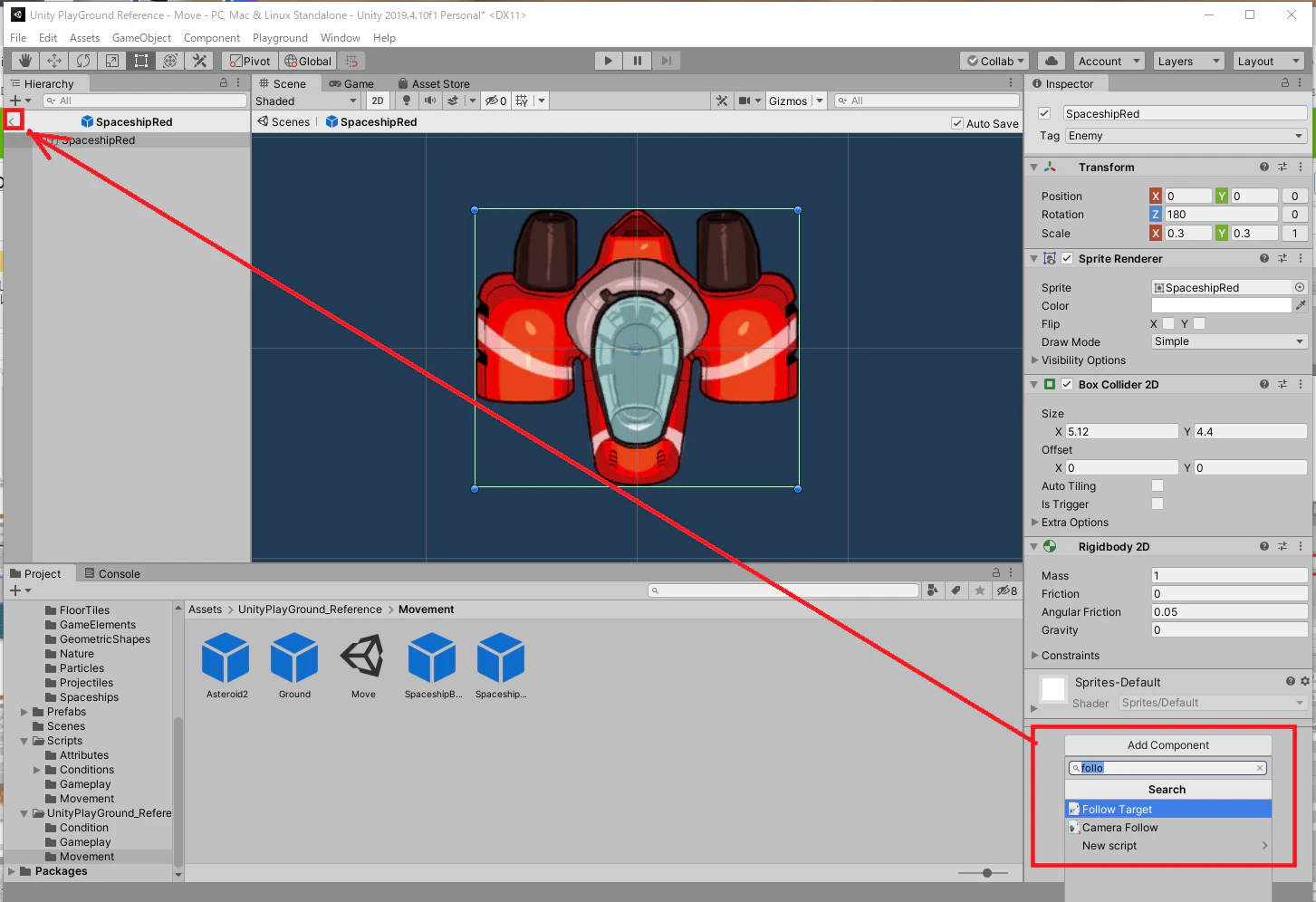The image size is (1316, 902).
Task: Switch to the Game tab
Action: click(351, 83)
